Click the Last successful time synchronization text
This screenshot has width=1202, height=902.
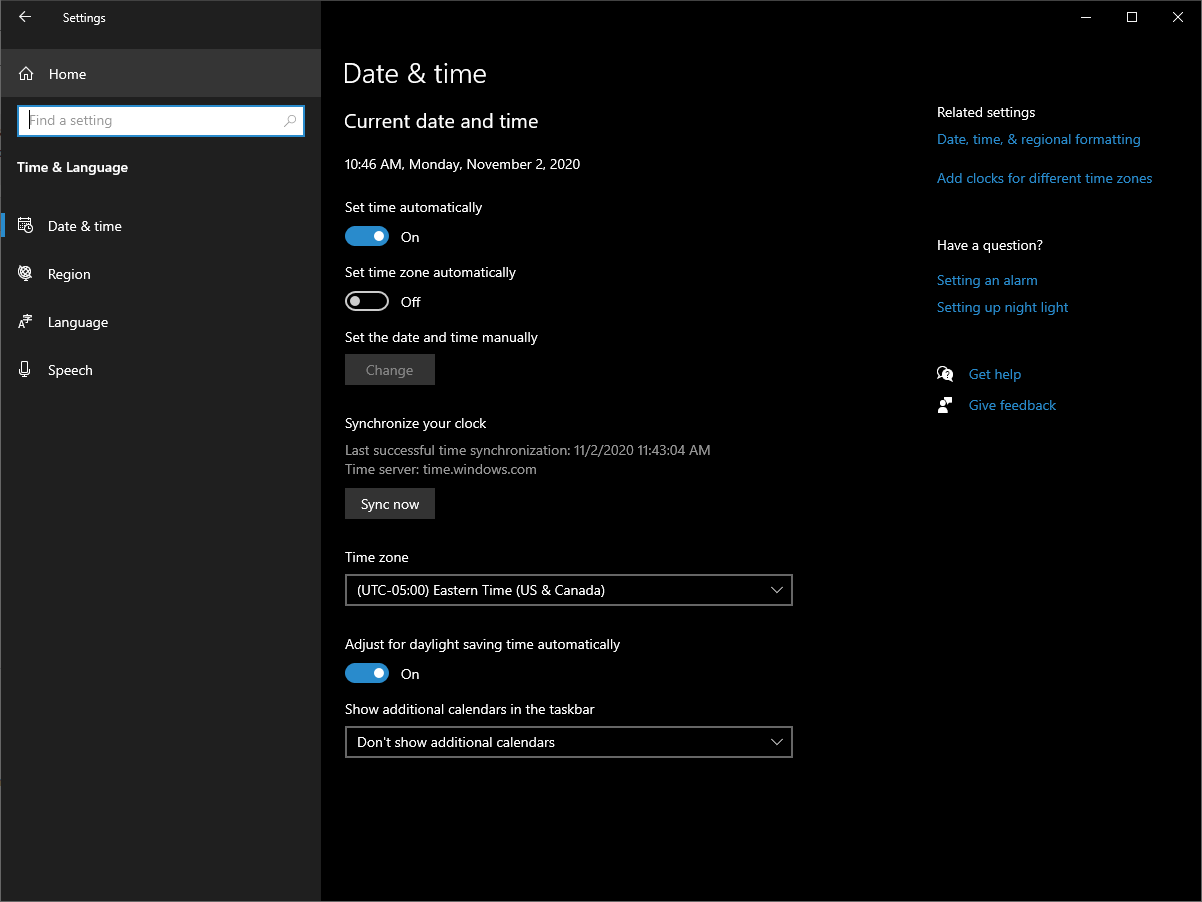click(x=528, y=450)
